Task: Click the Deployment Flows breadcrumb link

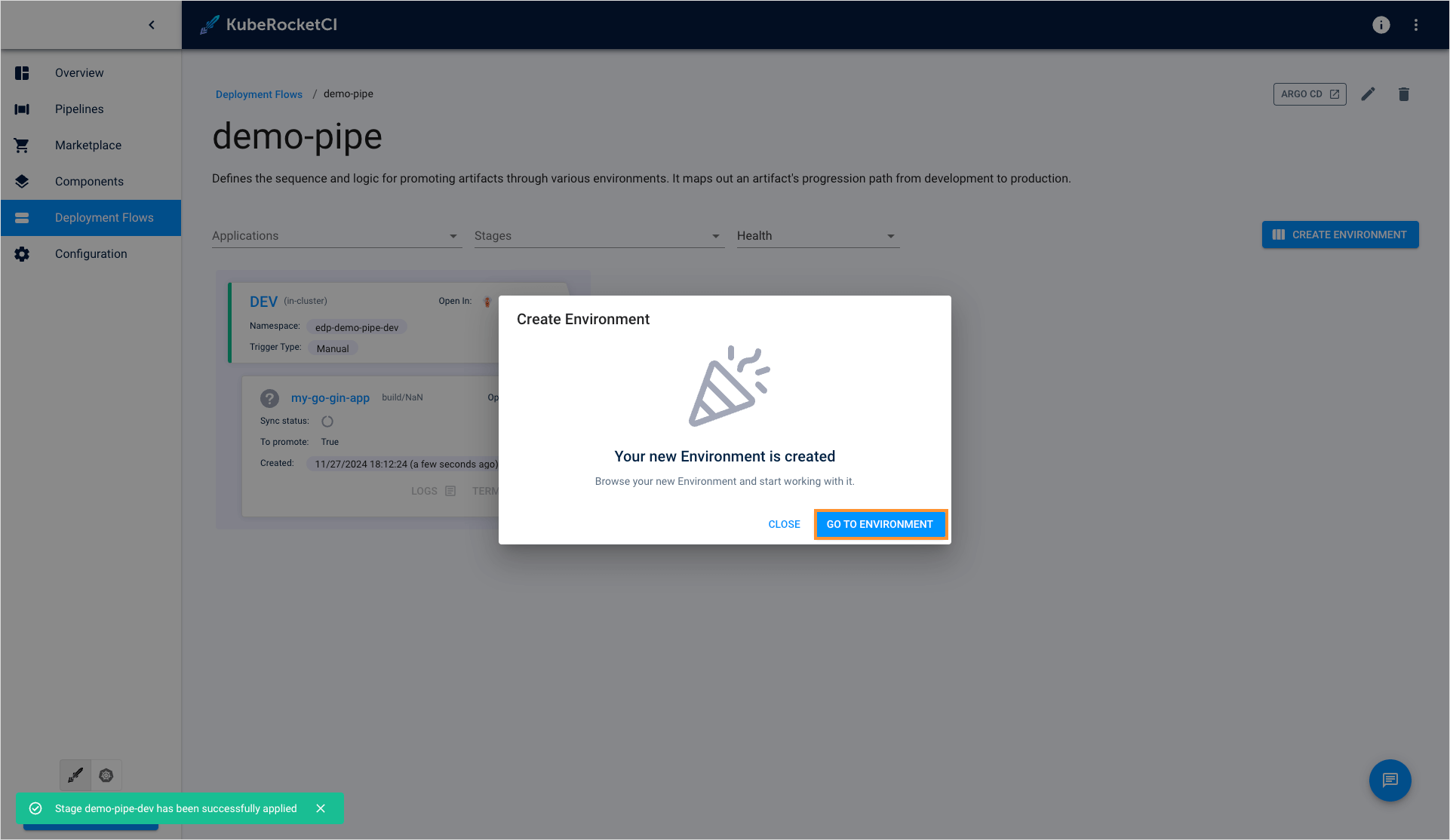Action: (x=259, y=94)
